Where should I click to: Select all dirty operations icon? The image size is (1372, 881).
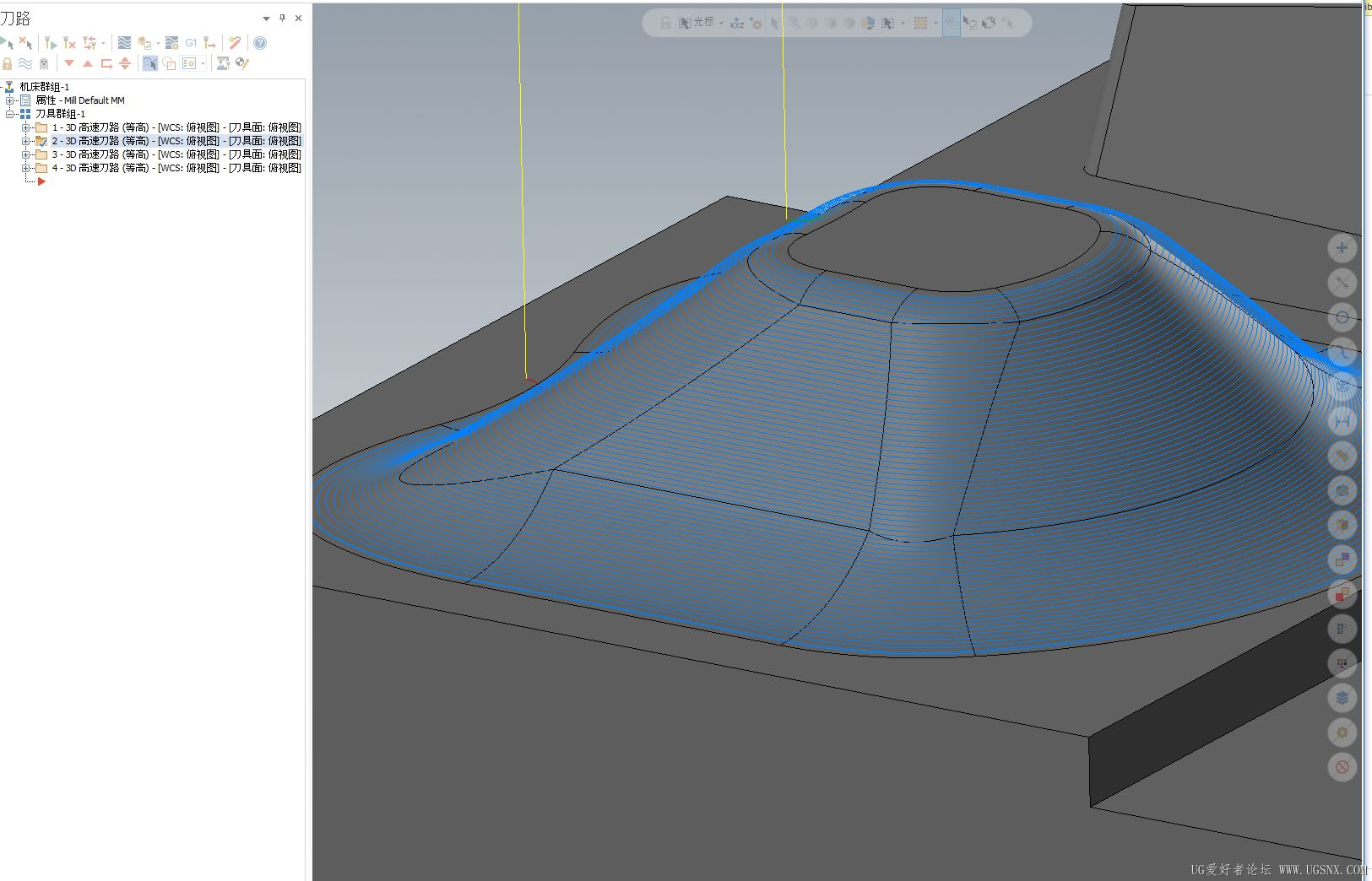tap(25, 42)
